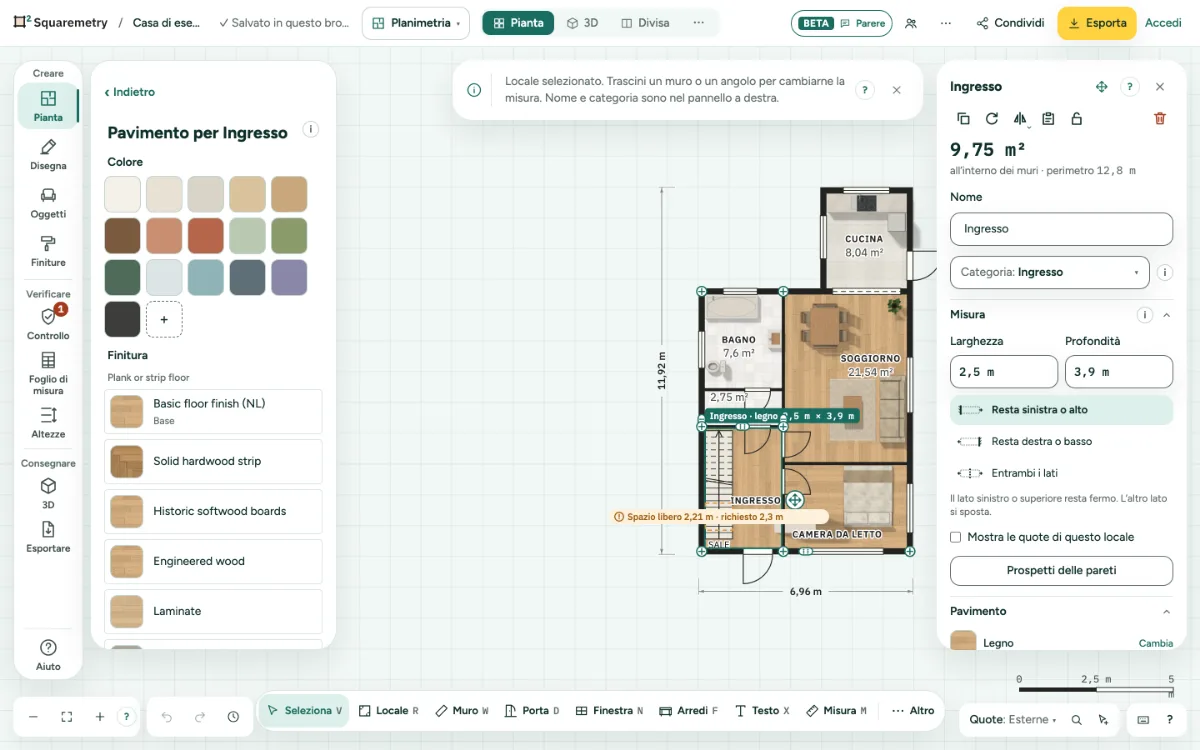Zoom out with the minus button
This screenshot has width=1200, height=750.
click(33, 717)
